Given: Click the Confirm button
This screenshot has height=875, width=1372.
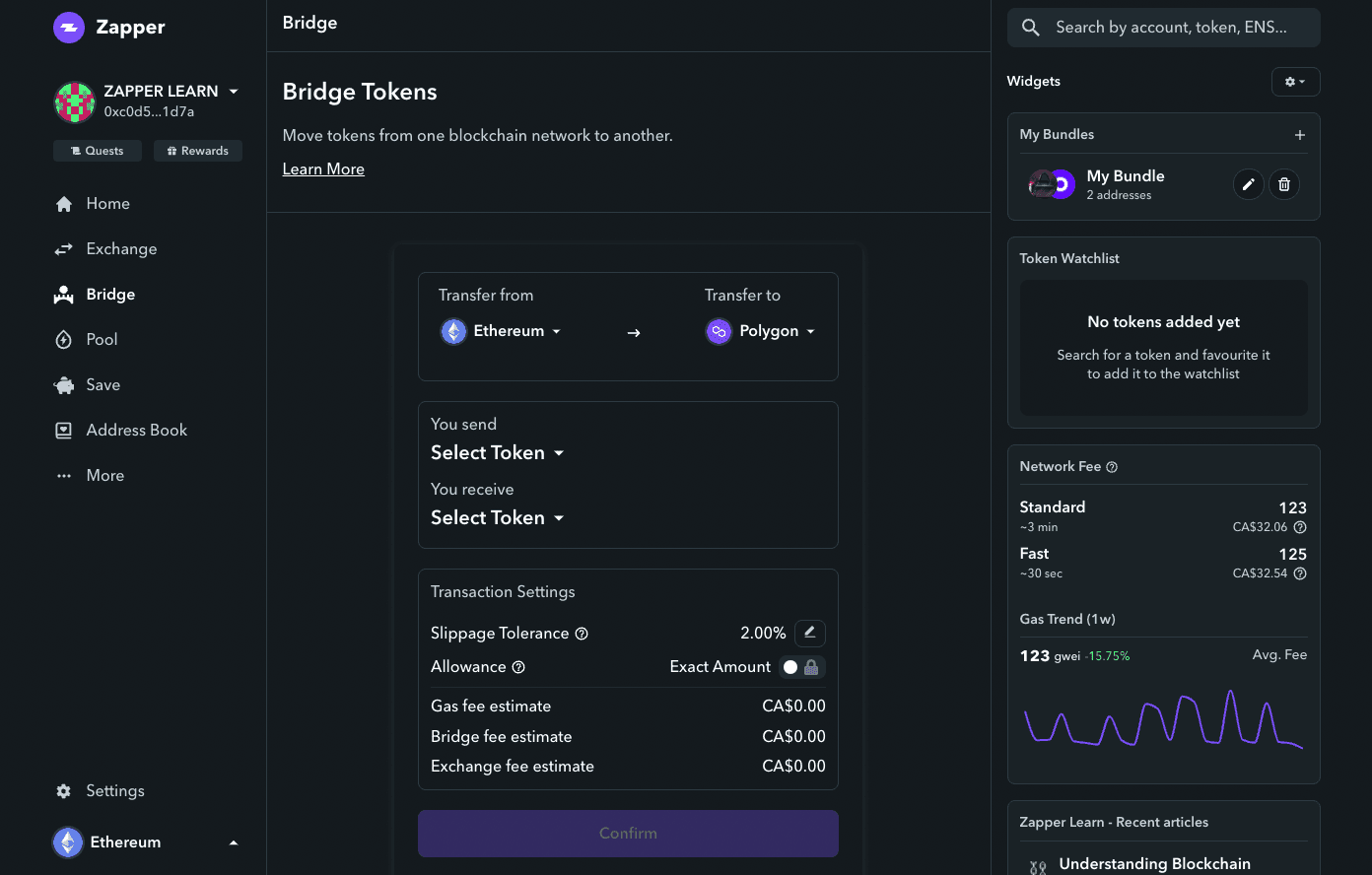Looking at the screenshot, I should [628, 834].
